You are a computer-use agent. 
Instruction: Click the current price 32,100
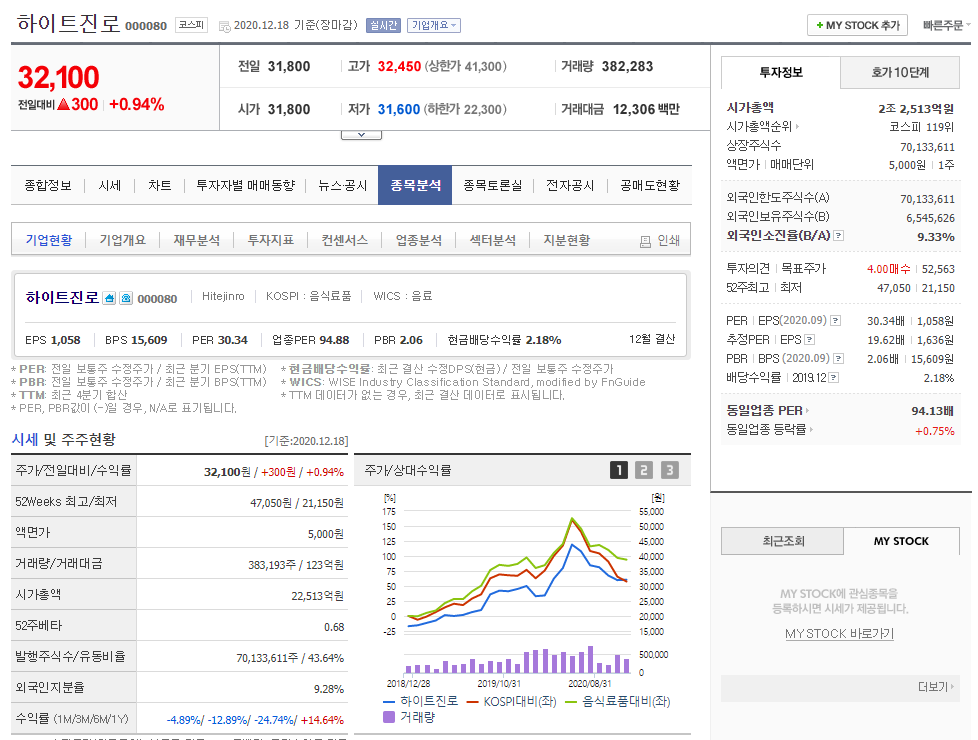click(59, 78)
